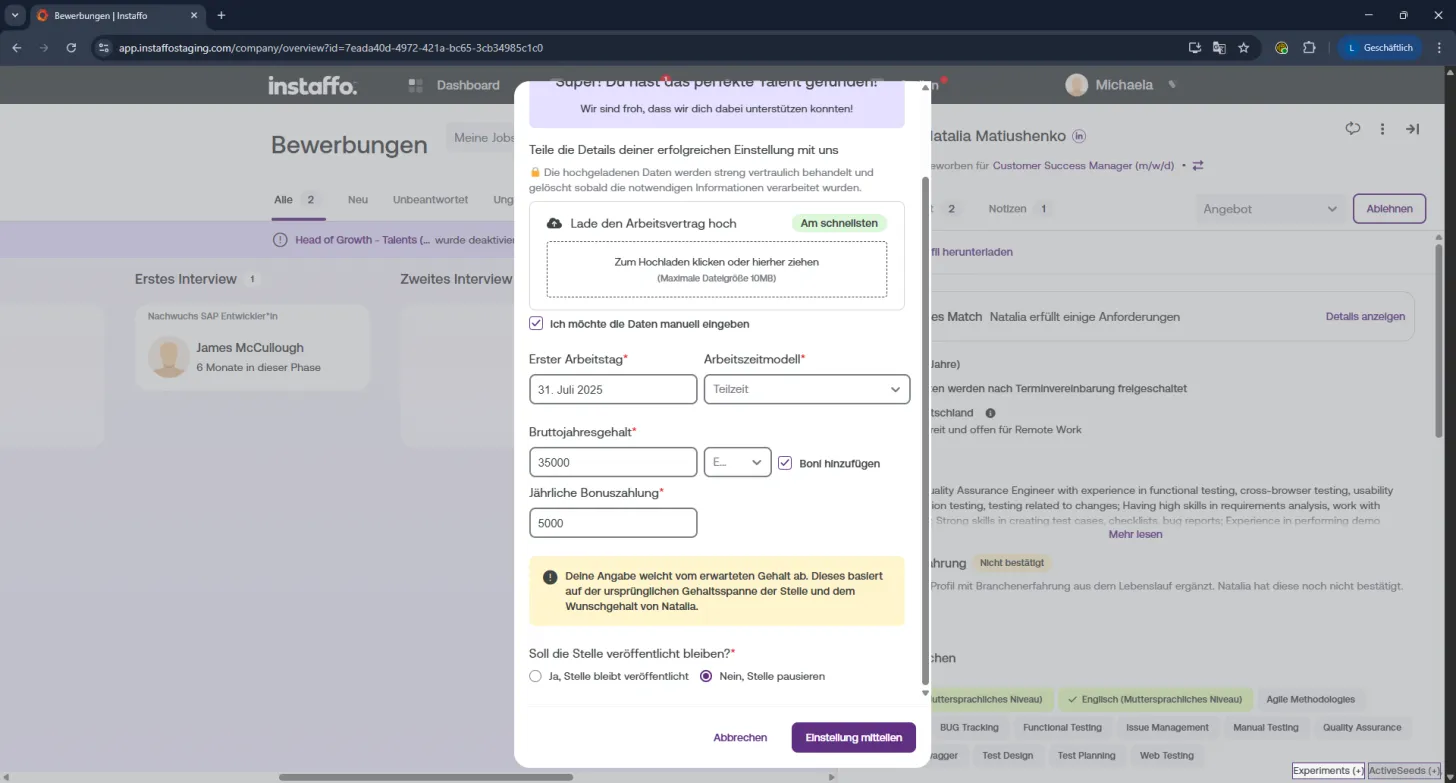The width and height of the screenshot is (1456, 783).
Task: Toggle the 'Boni hinzufügen' checkbox
Action: 785,463
